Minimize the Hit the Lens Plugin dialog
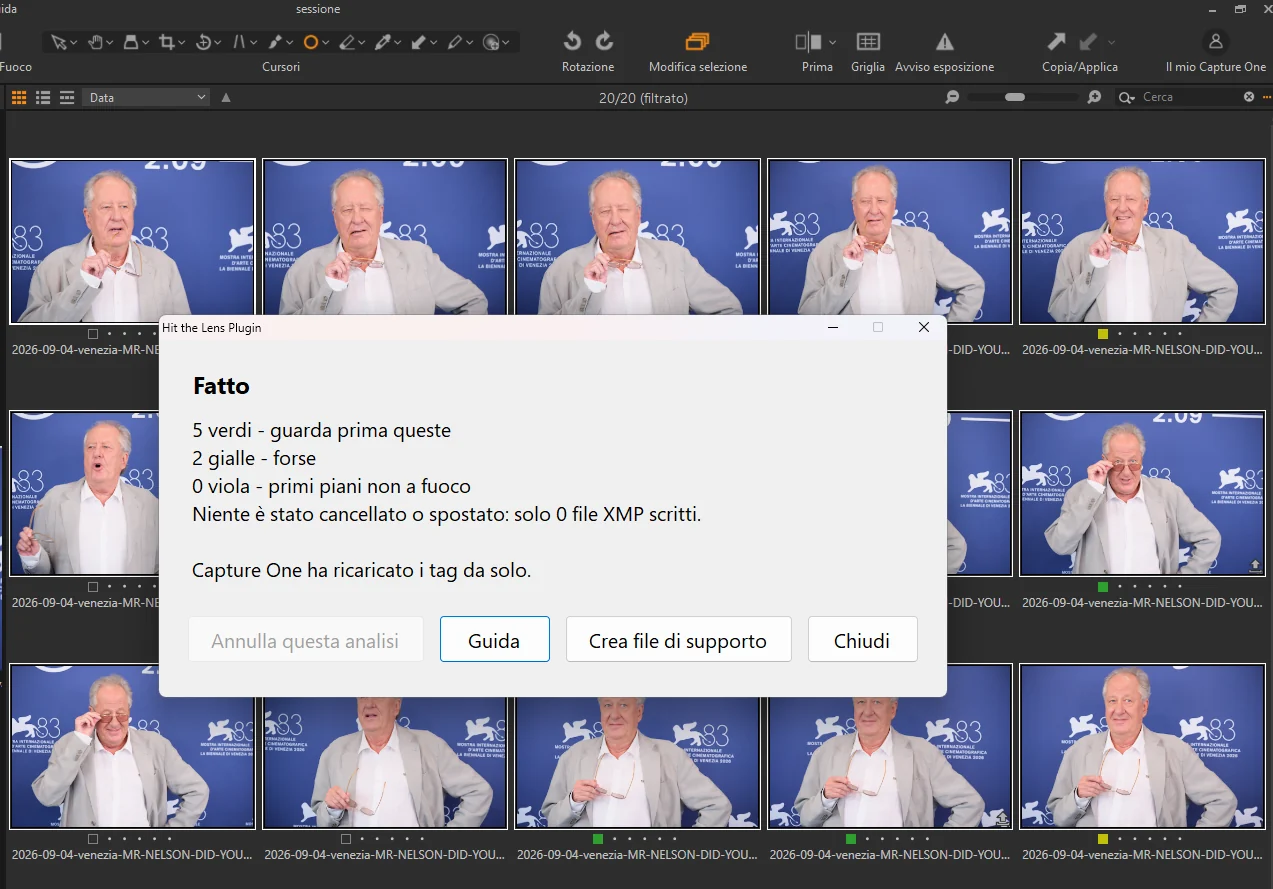 pyautogui.click(x=832, y=327)
